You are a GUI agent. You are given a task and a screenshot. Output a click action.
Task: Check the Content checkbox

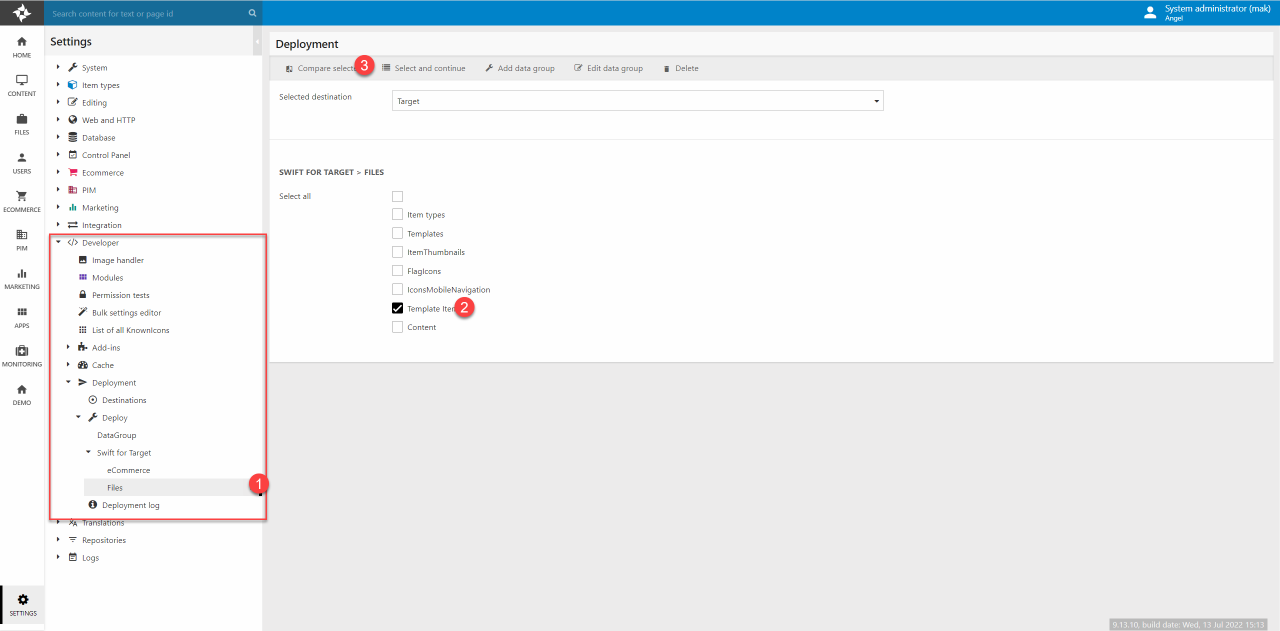[398, 327]
